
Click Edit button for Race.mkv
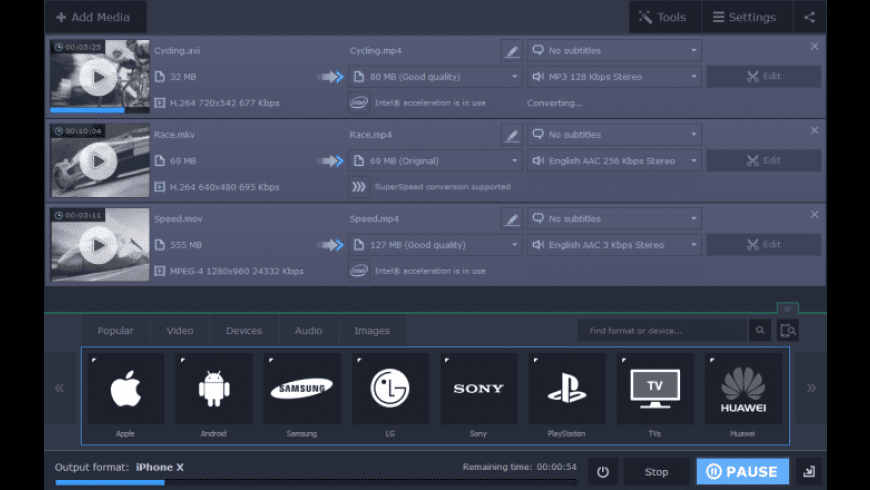pos(763,161)
